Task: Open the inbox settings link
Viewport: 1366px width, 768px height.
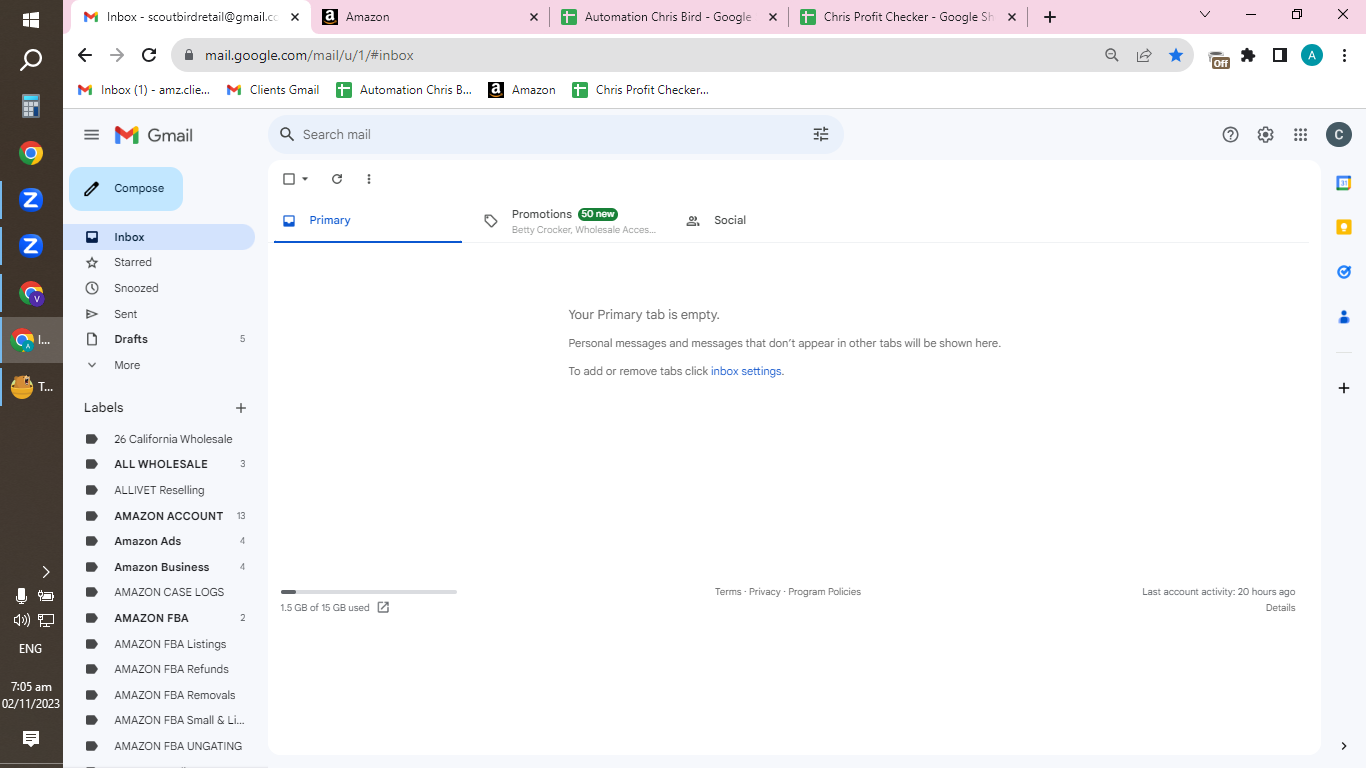Action: (746, 371)
